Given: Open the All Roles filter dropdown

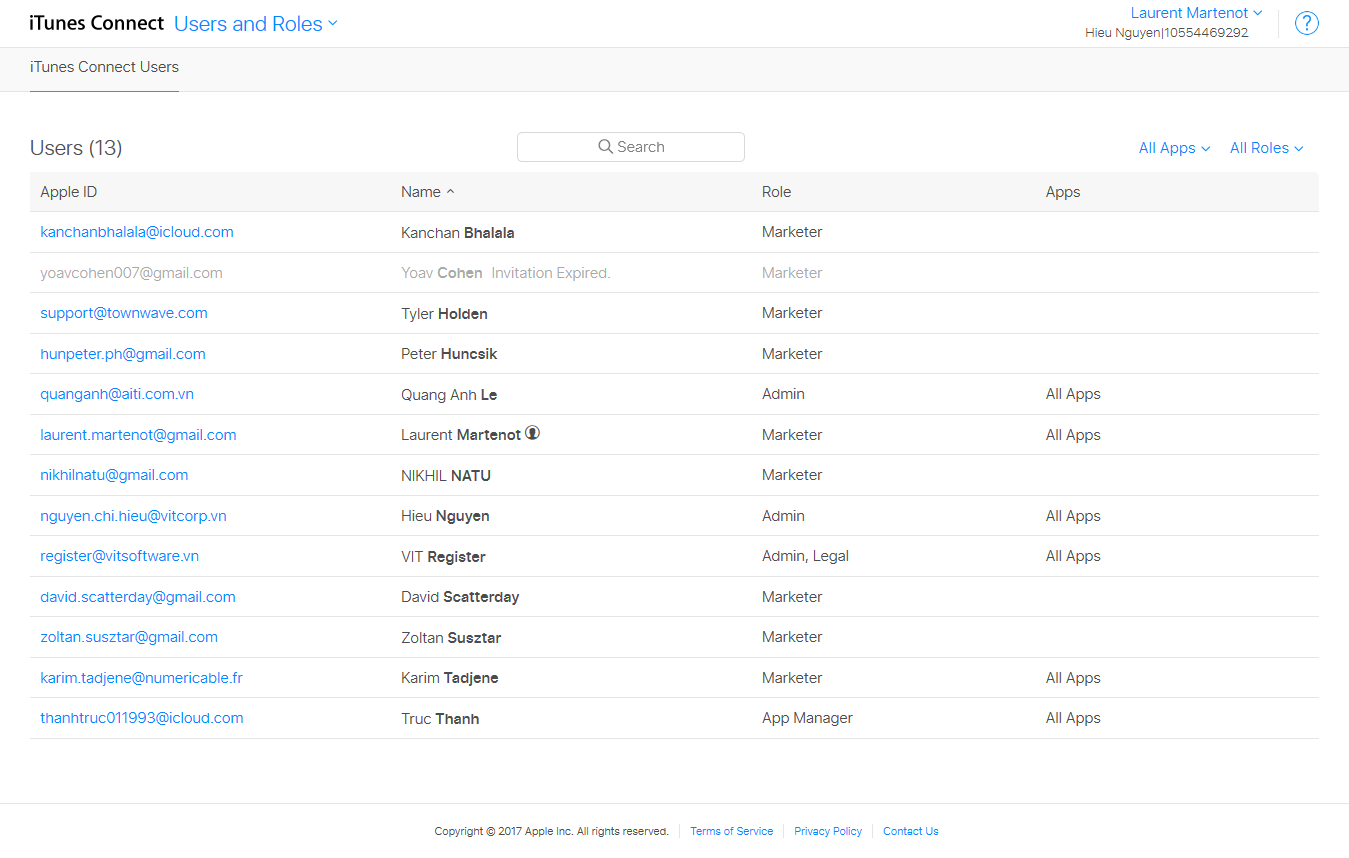Looking at the screenshot, I should [1266, 148].
